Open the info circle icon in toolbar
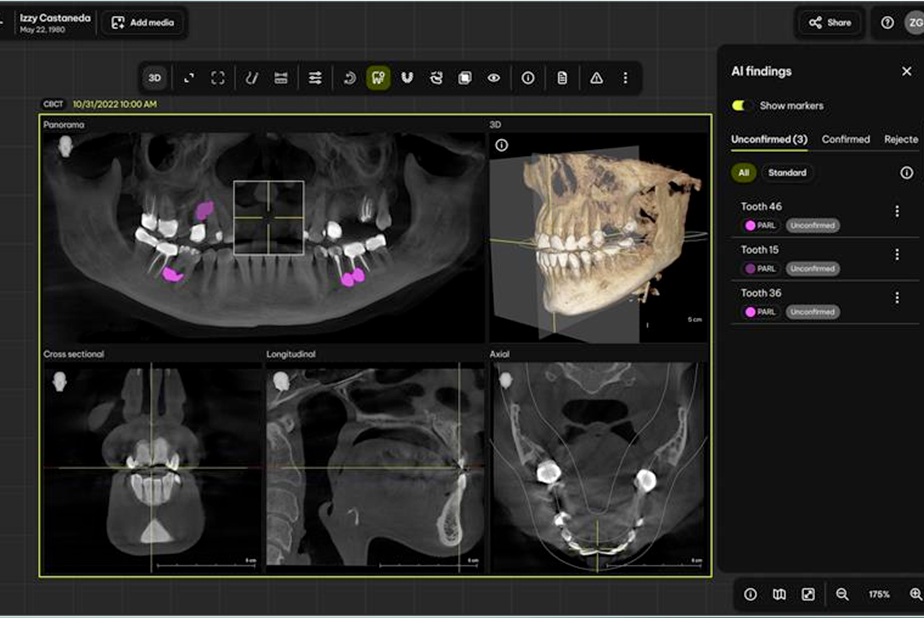Screen dimensions: 924x618 point(528,78)
